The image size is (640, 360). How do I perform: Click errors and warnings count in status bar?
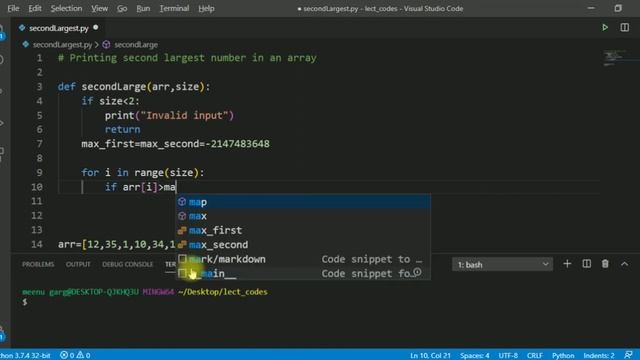tap(75, 355)
